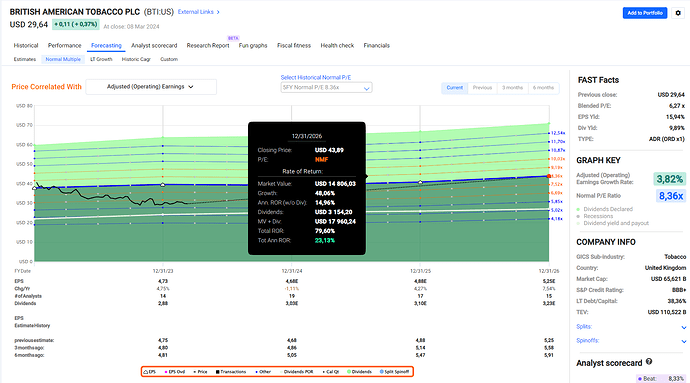Screen dimensions: 690x383
Task: Open the Analyst scorecard tab
Action: (x=154, y=45)
